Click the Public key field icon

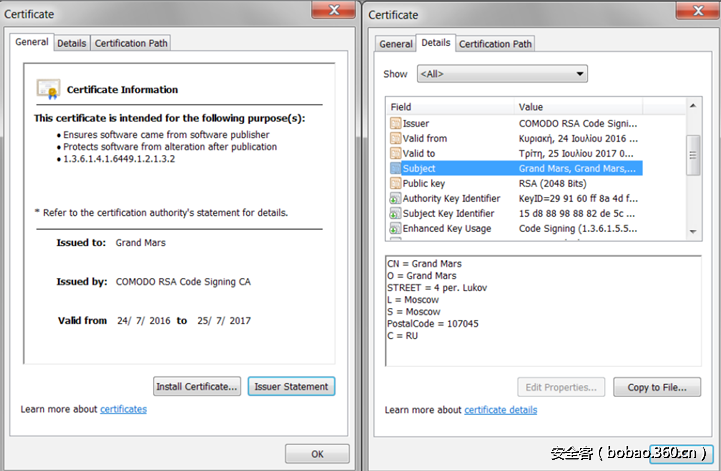click(x=395, y=184)
